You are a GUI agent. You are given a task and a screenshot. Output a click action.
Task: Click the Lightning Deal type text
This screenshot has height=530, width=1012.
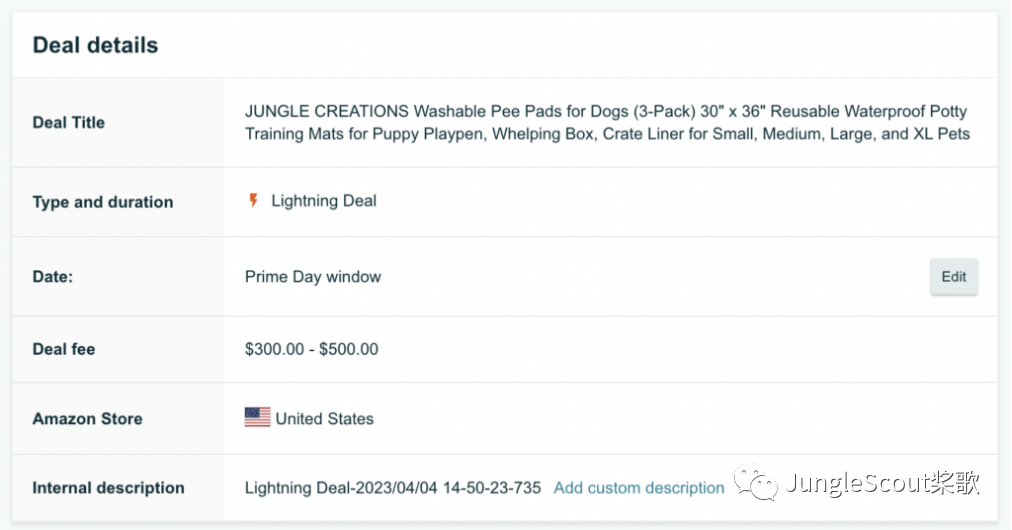click(x=324, y=201)
